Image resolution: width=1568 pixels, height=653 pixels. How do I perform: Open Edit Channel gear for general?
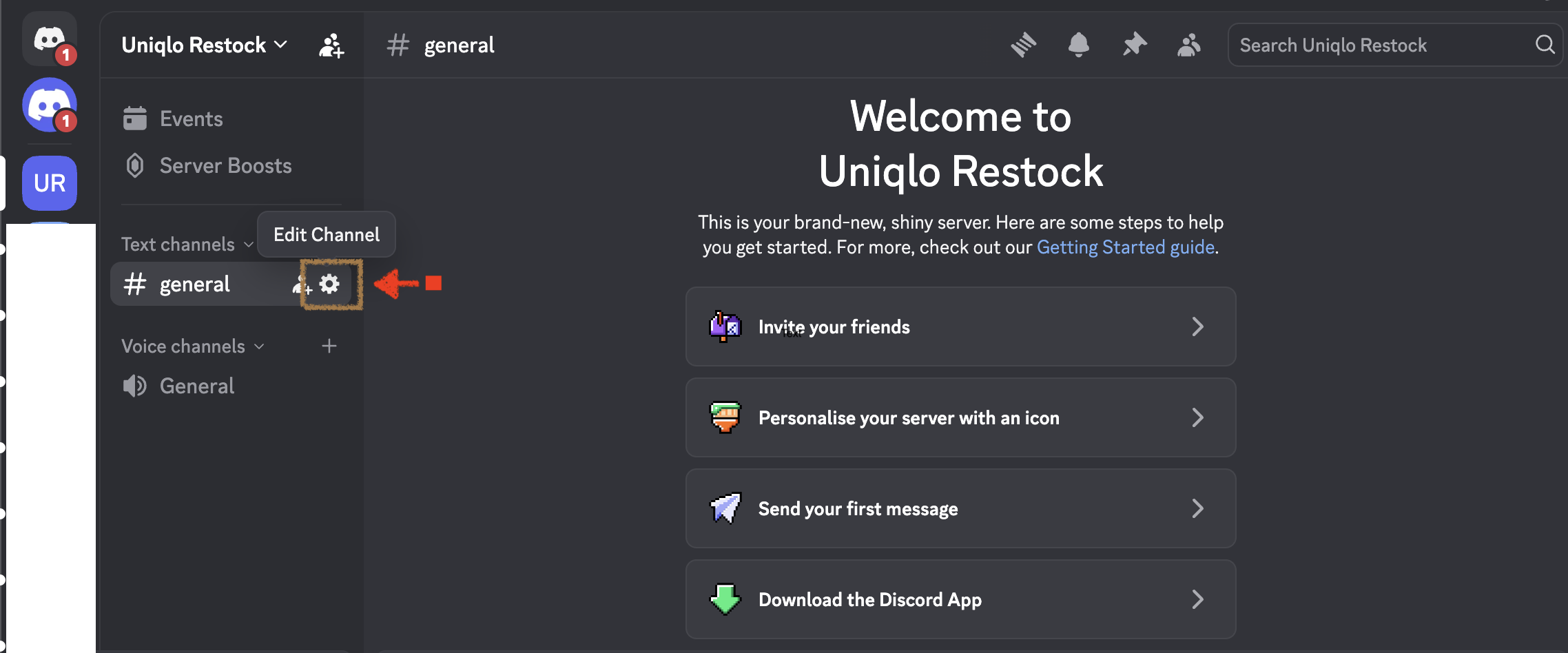click(330, 284)
